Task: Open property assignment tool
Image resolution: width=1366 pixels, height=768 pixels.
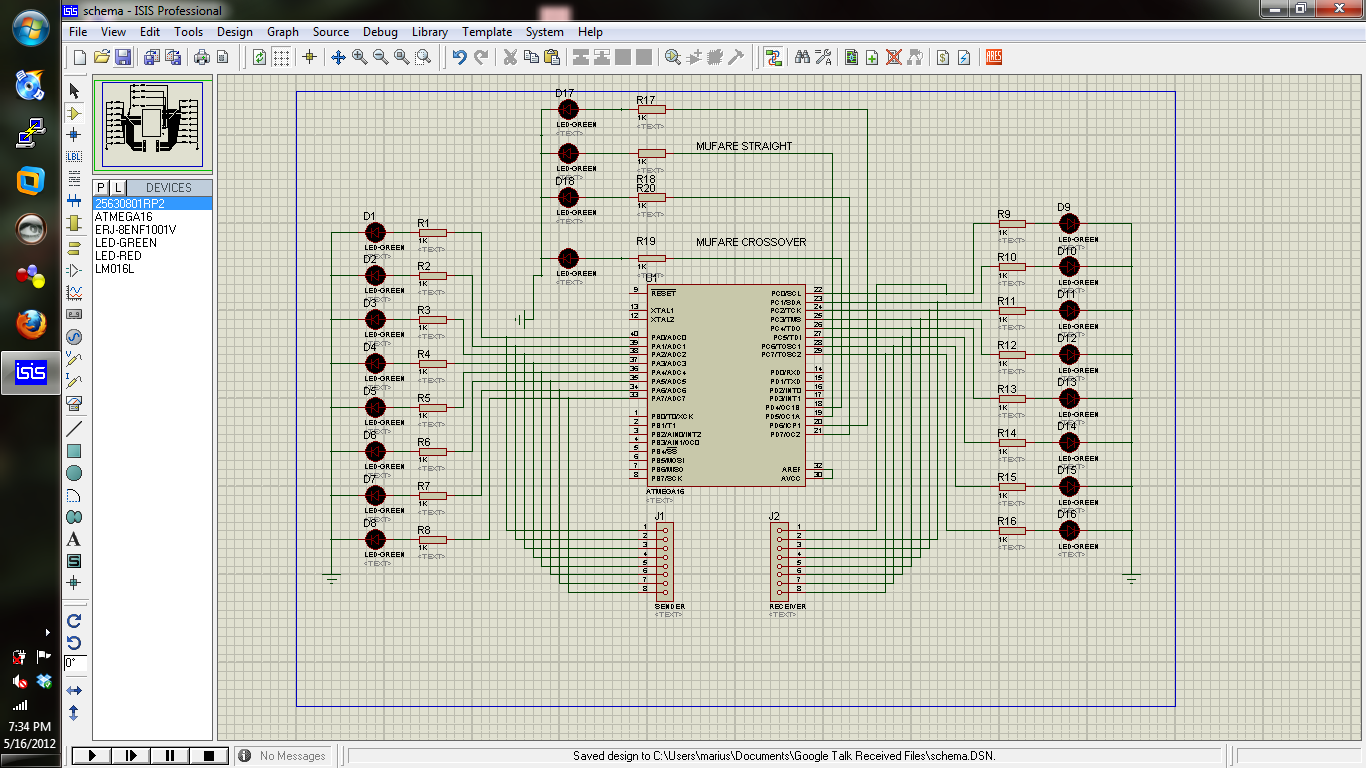Action: coord(823,57)
